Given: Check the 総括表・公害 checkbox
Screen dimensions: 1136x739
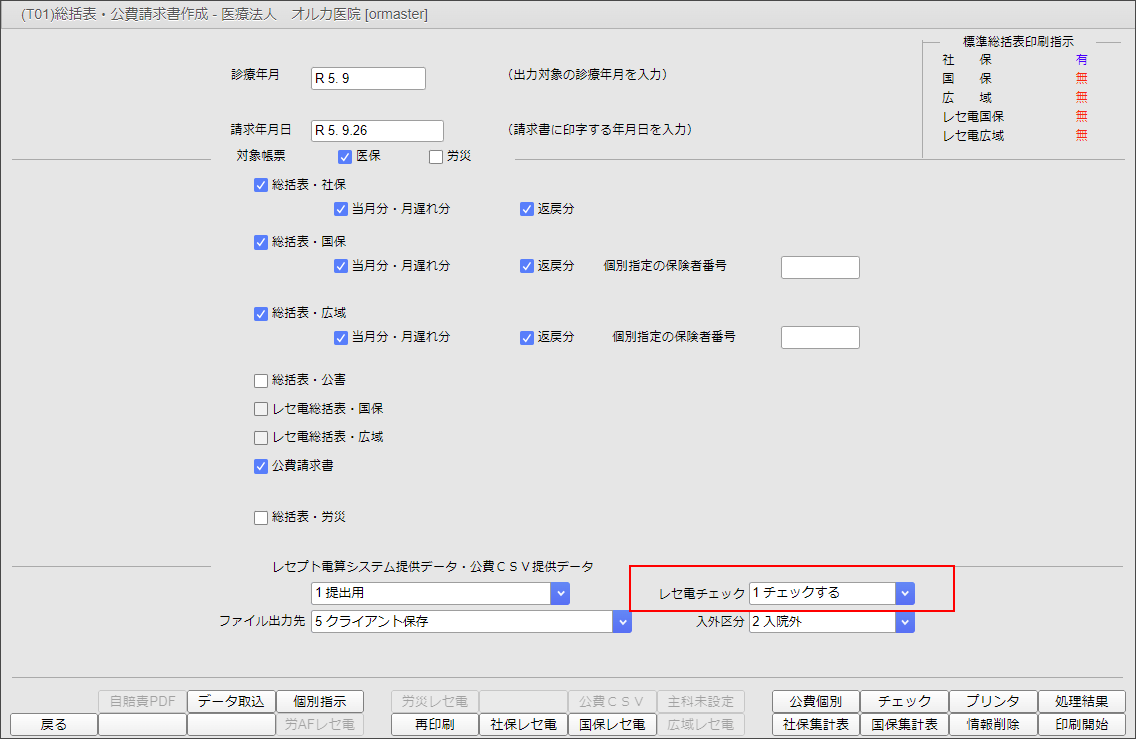Looking at the screenshot, I should coord(260,380).
